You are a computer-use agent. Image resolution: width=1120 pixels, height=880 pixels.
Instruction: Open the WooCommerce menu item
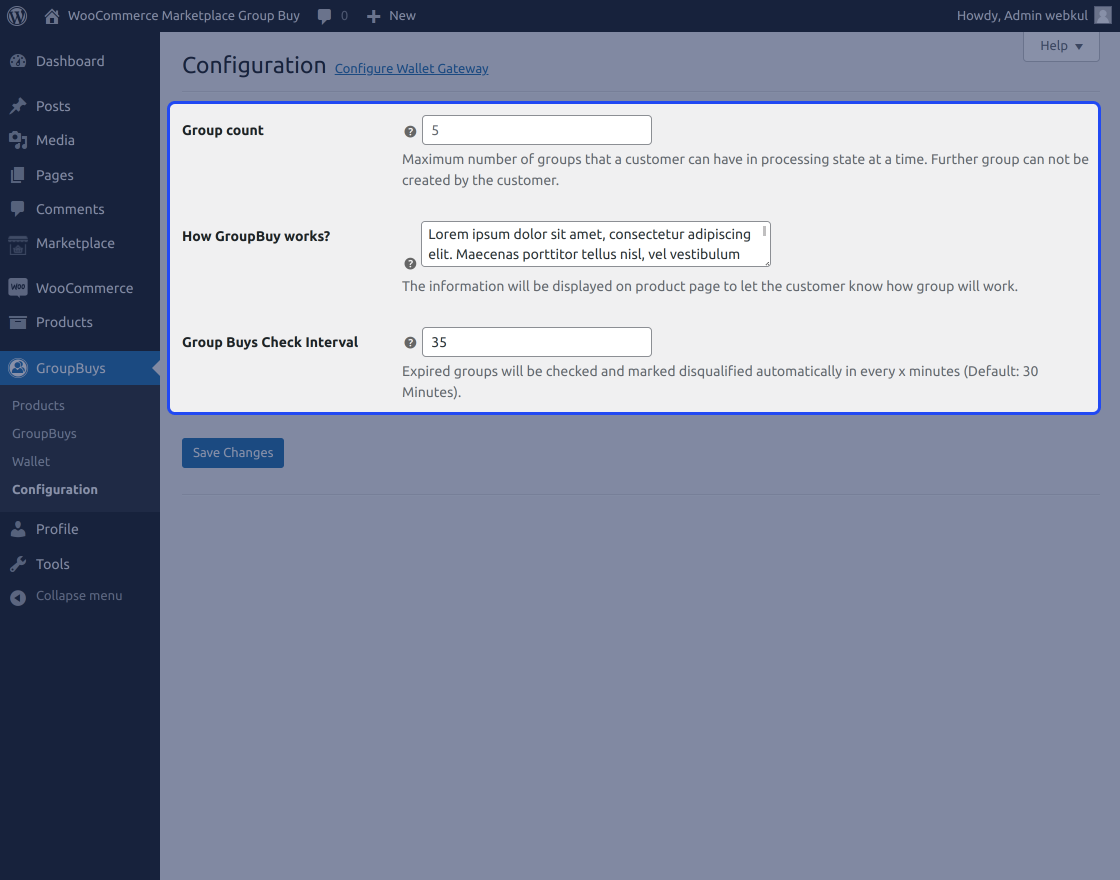point(84,288)
